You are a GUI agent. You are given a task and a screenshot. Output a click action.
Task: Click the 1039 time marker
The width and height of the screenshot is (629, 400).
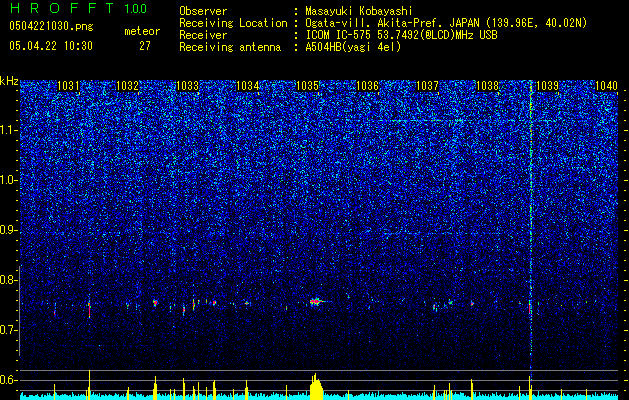[x=548, y=86]
